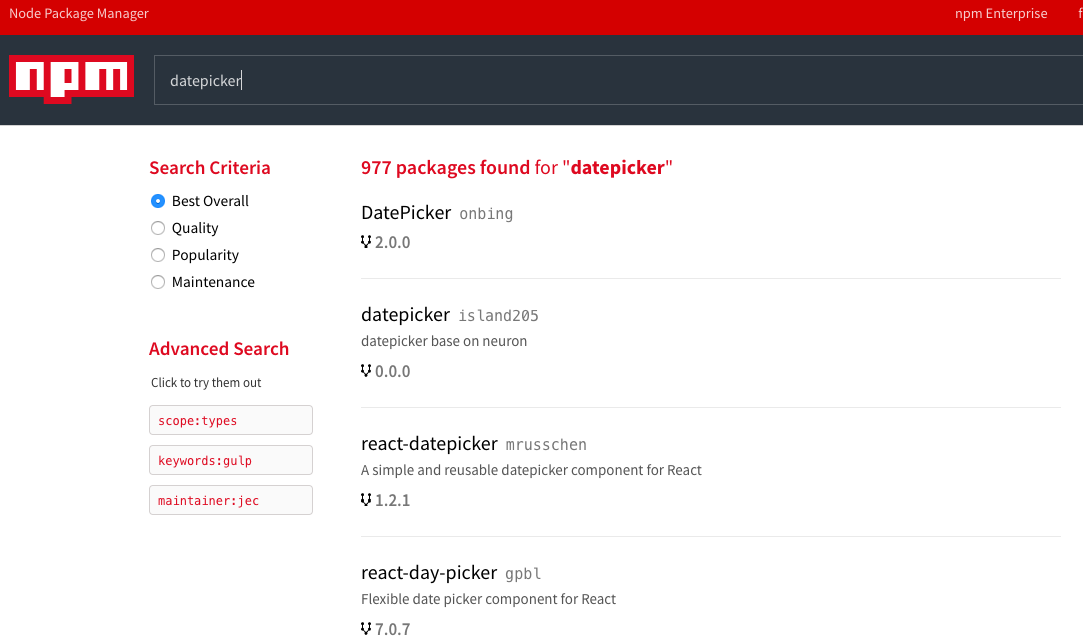This screenshot has width=1083, height=638.
Task: Click version number 0.0.0
Action: coord(392,371)
